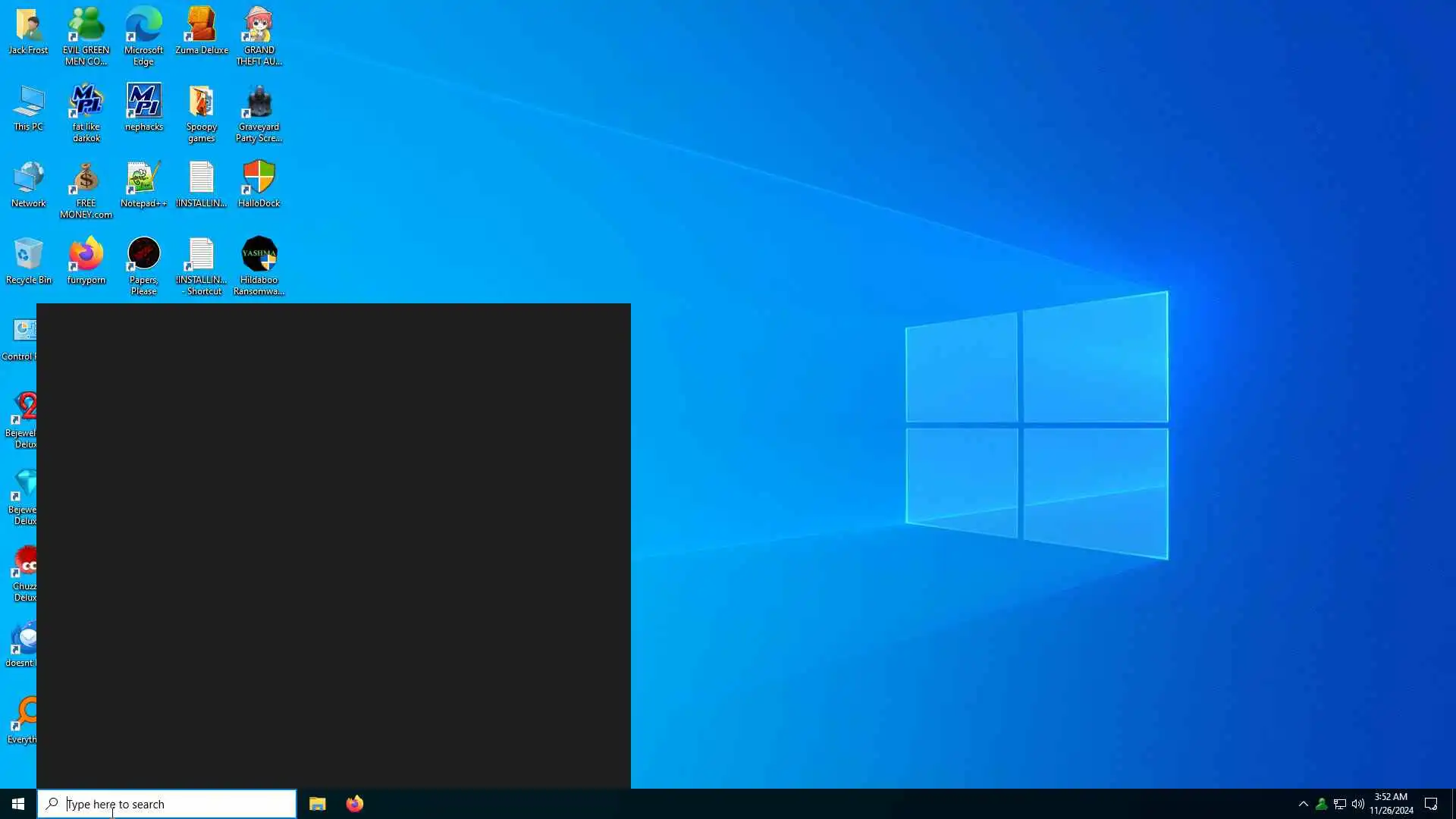Click the Notepad++ desktop shortcut

pos(143,179)
